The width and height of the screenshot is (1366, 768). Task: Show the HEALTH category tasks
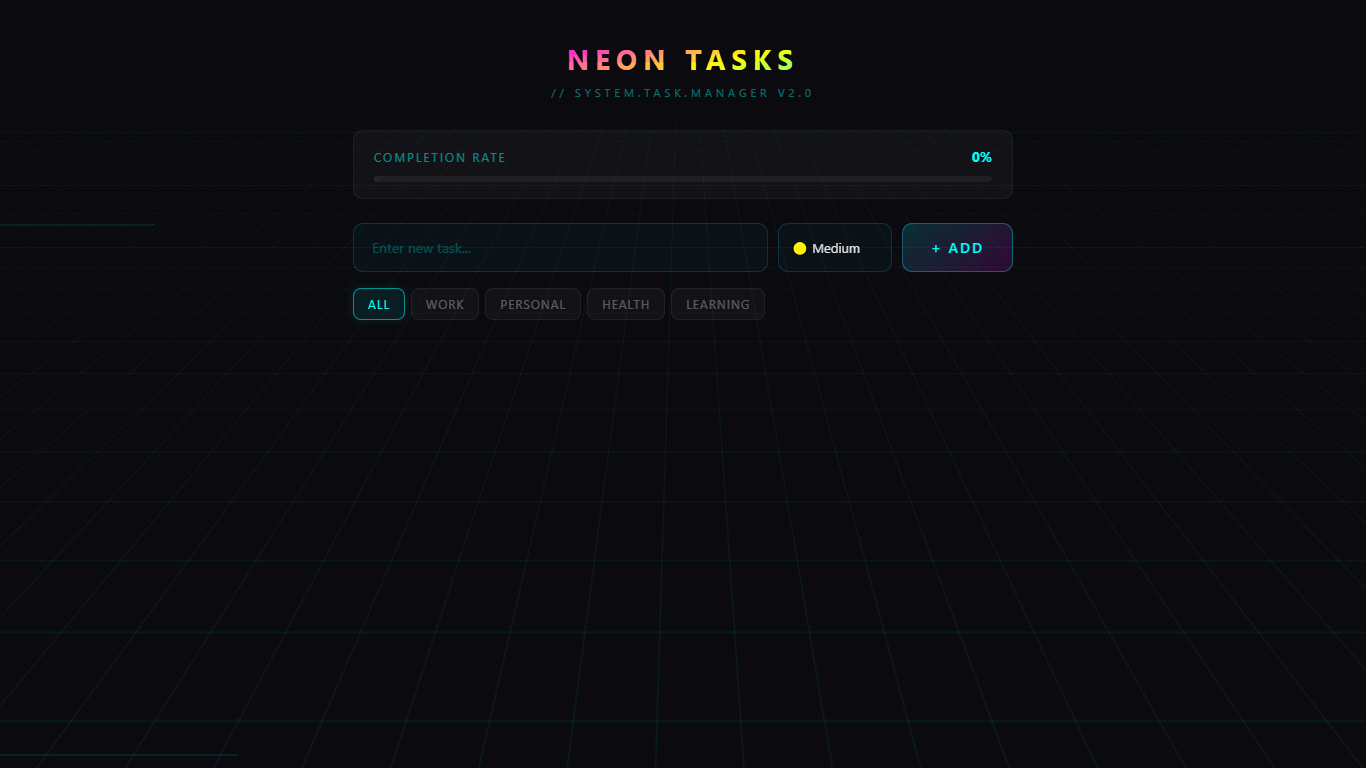point(626,304)
